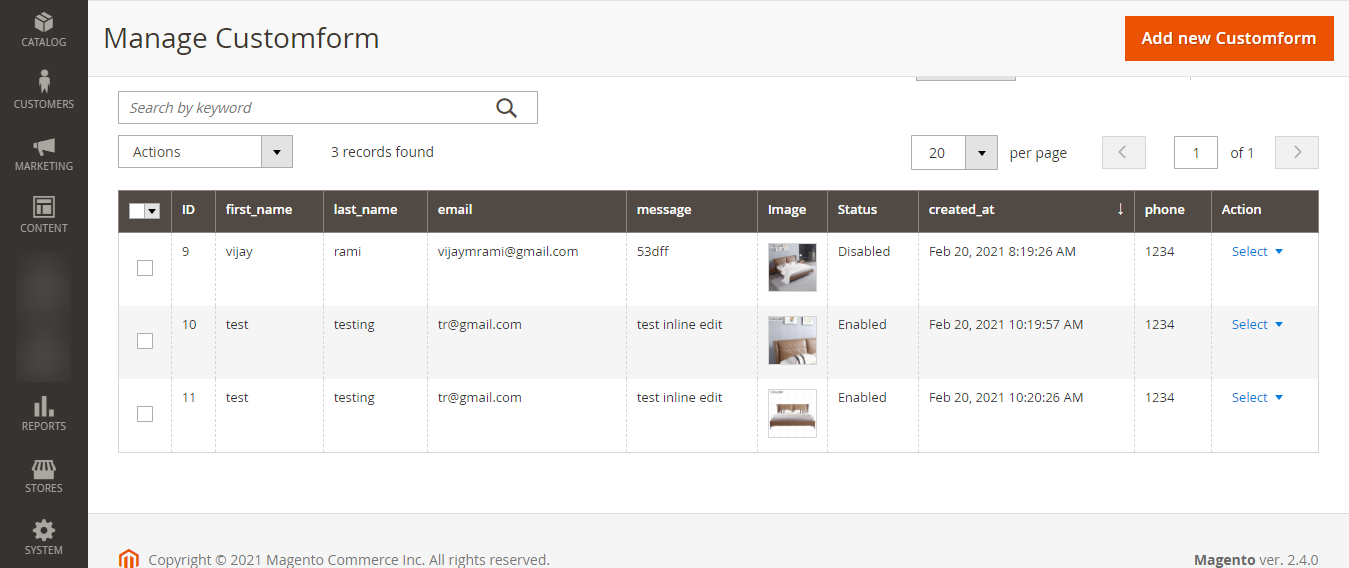
Task: Click the search magnifier icon
Action: [x=507, y=108]
